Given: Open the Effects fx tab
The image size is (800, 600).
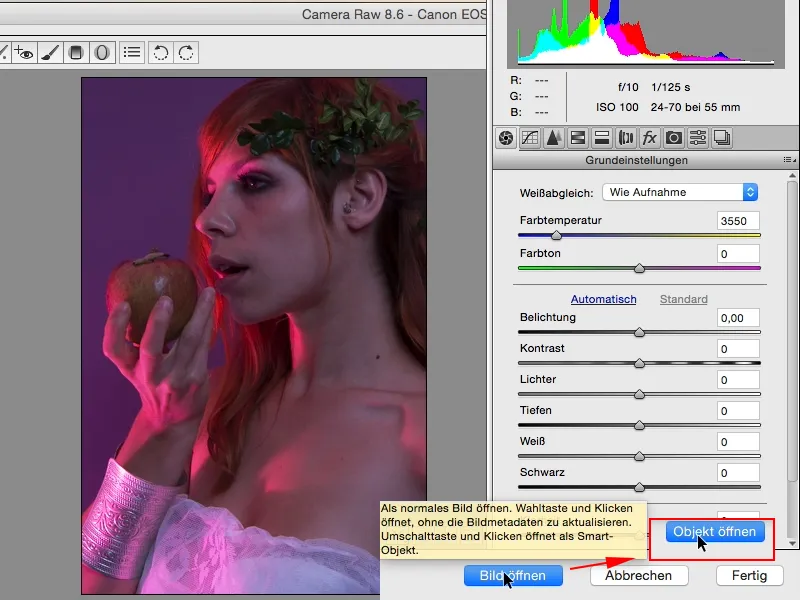Looking at the screenshot, I should (649, 138).
